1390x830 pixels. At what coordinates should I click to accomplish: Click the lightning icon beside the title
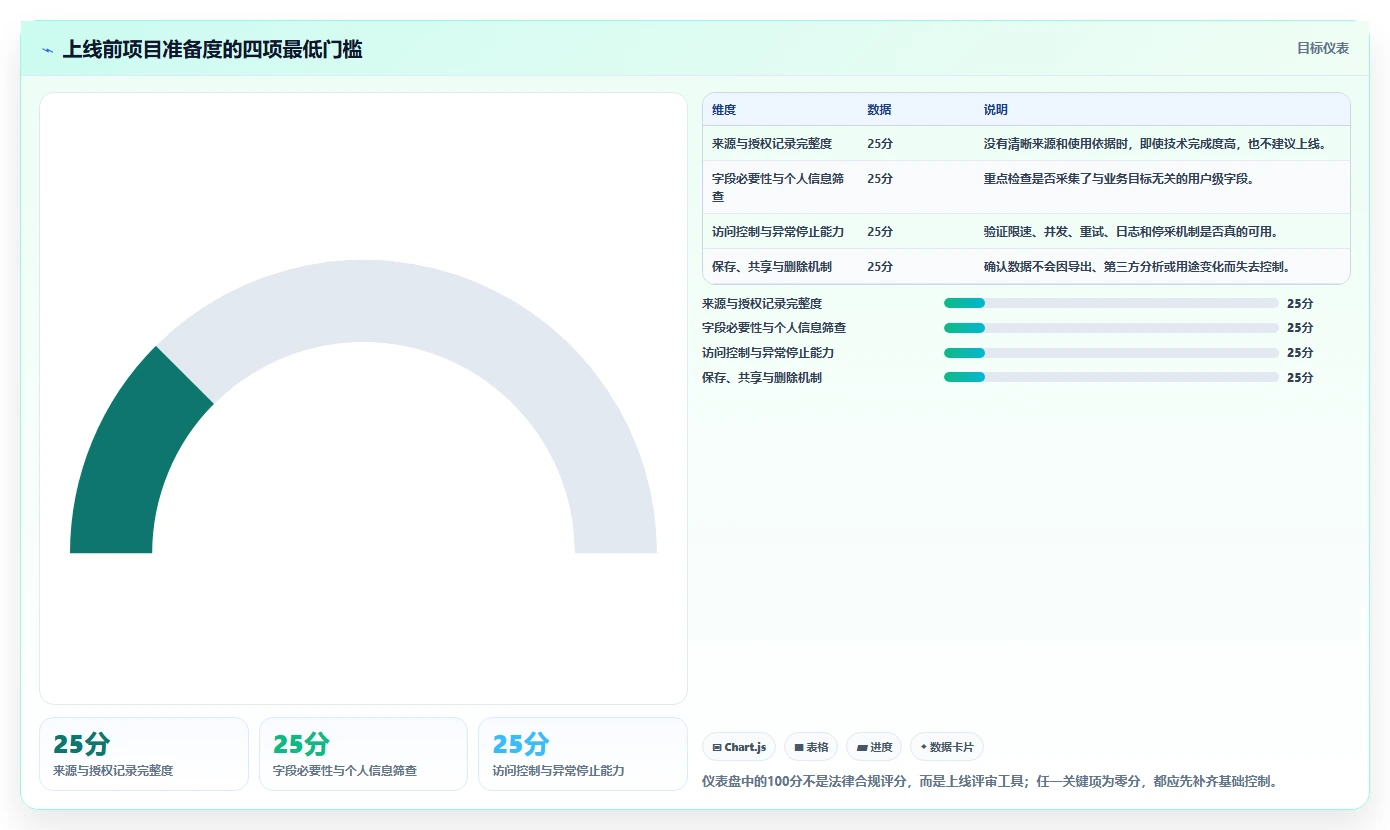[47, 50]
